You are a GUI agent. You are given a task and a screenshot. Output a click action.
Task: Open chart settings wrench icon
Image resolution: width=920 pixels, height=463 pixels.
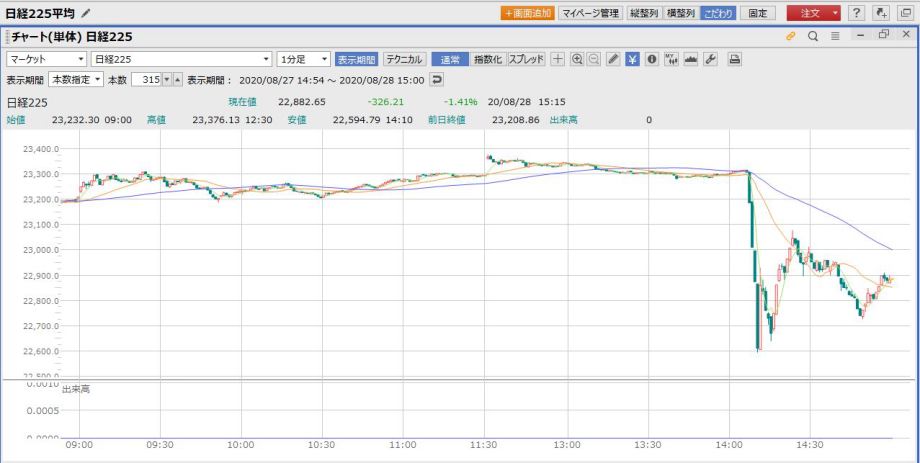click(710, 59)
